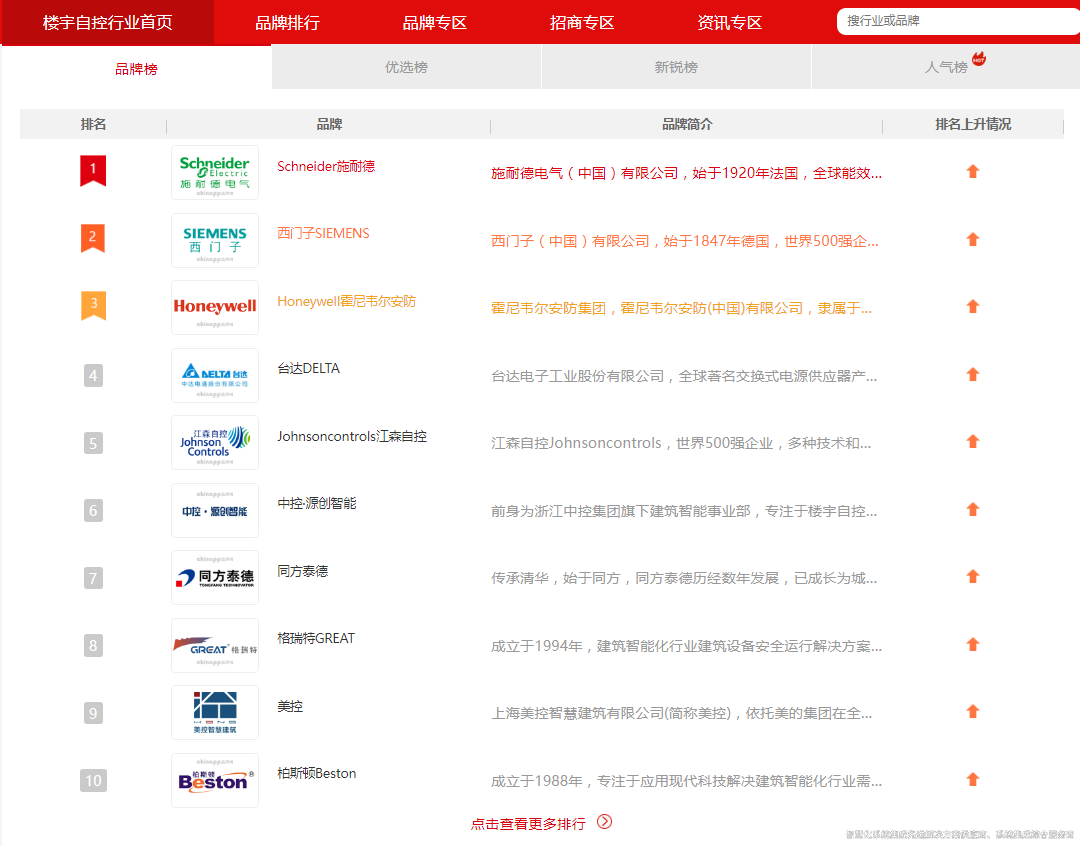Go to 招商专区 navigation item

coord(582,22)
